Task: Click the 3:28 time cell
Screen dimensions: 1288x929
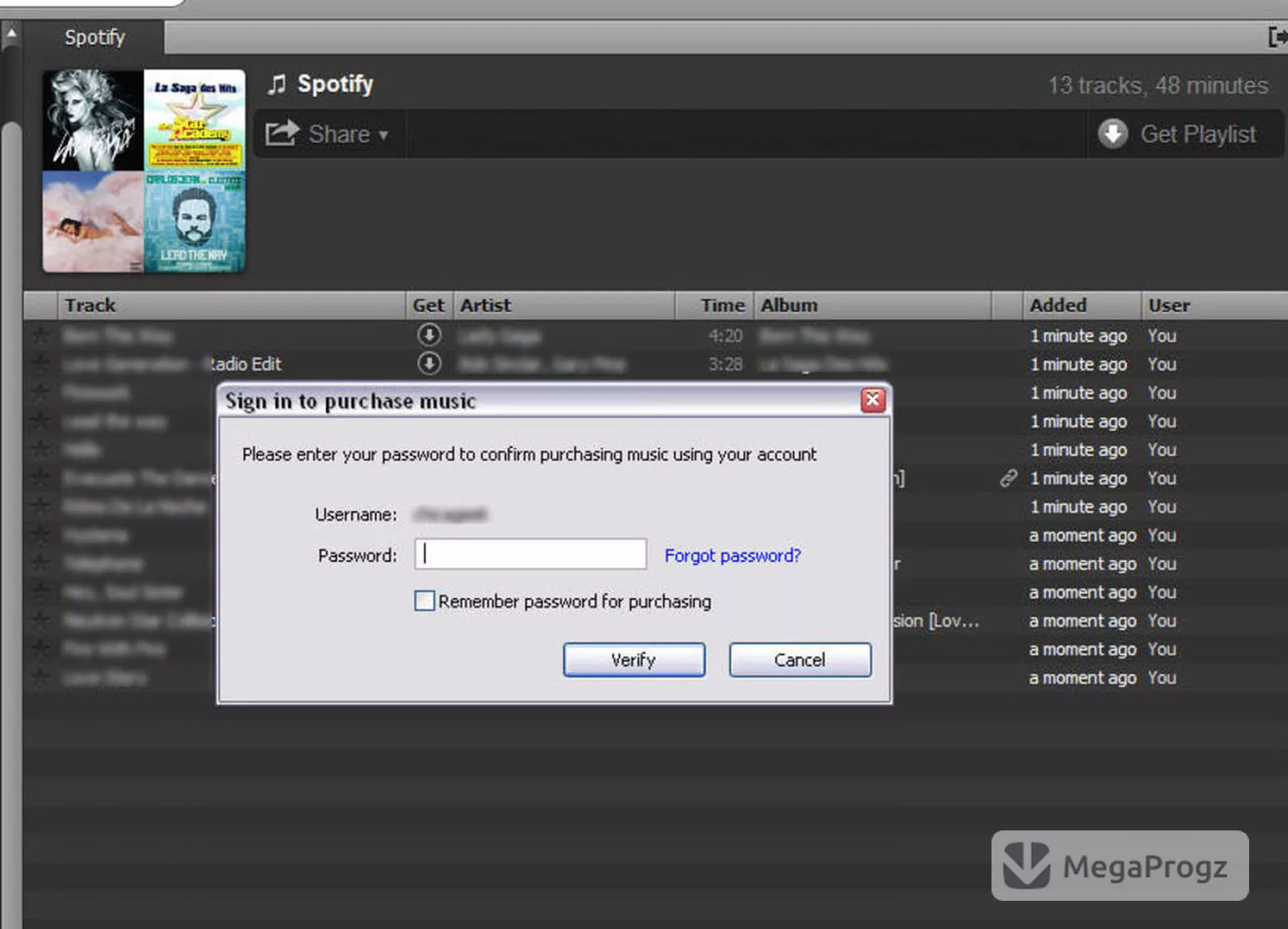Action: 725,364
